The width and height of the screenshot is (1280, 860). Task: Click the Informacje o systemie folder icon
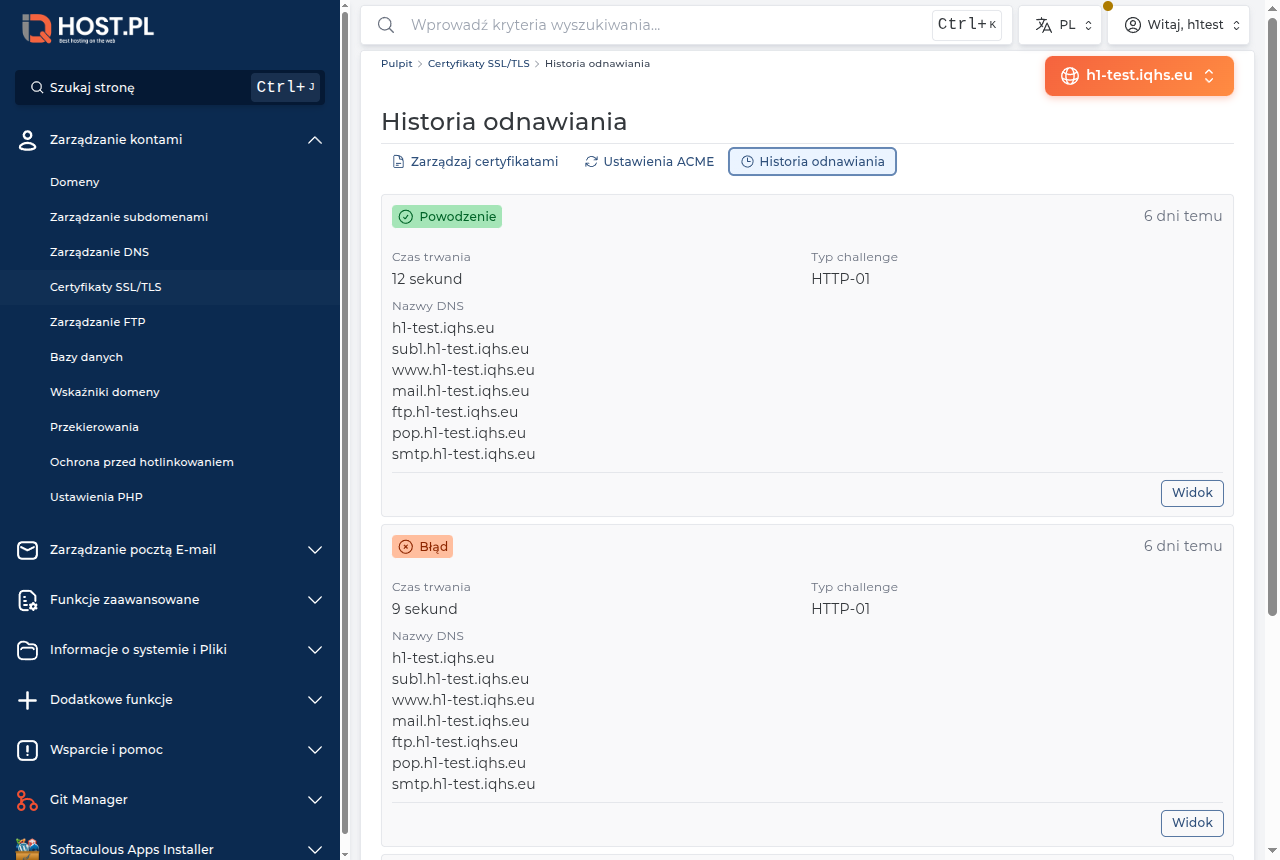tap(28, 650)
